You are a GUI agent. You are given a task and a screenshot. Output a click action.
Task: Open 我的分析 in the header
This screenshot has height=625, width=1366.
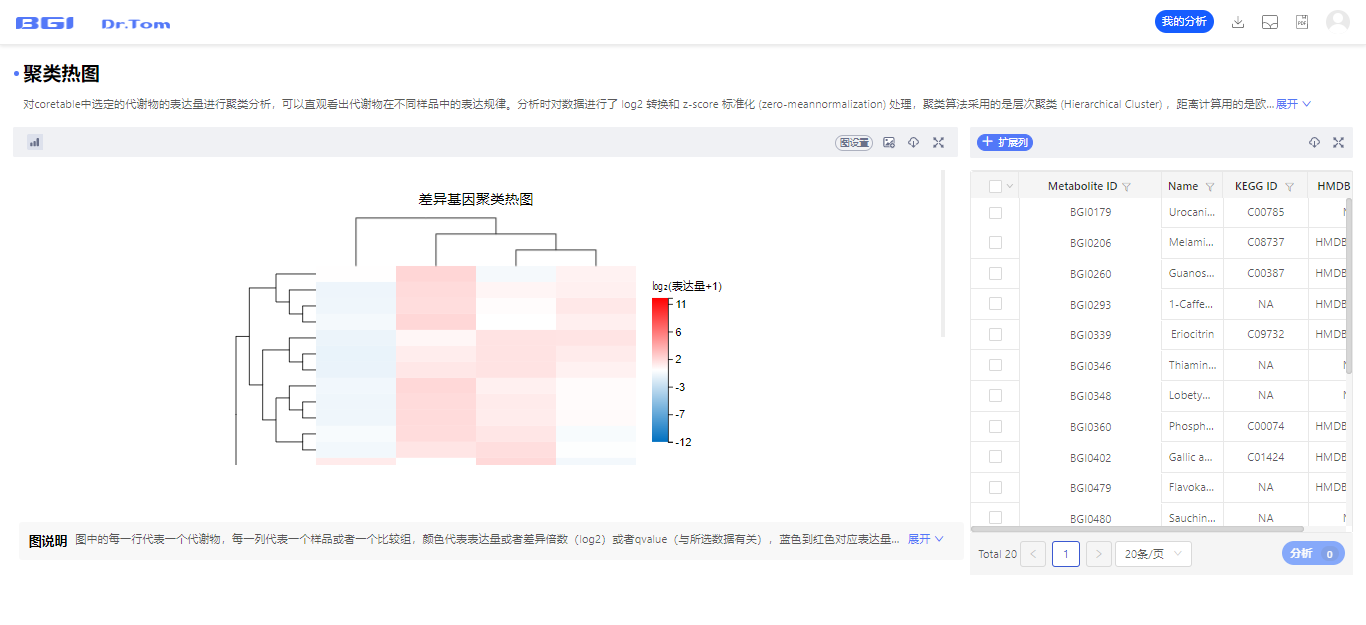[1184, 22]
